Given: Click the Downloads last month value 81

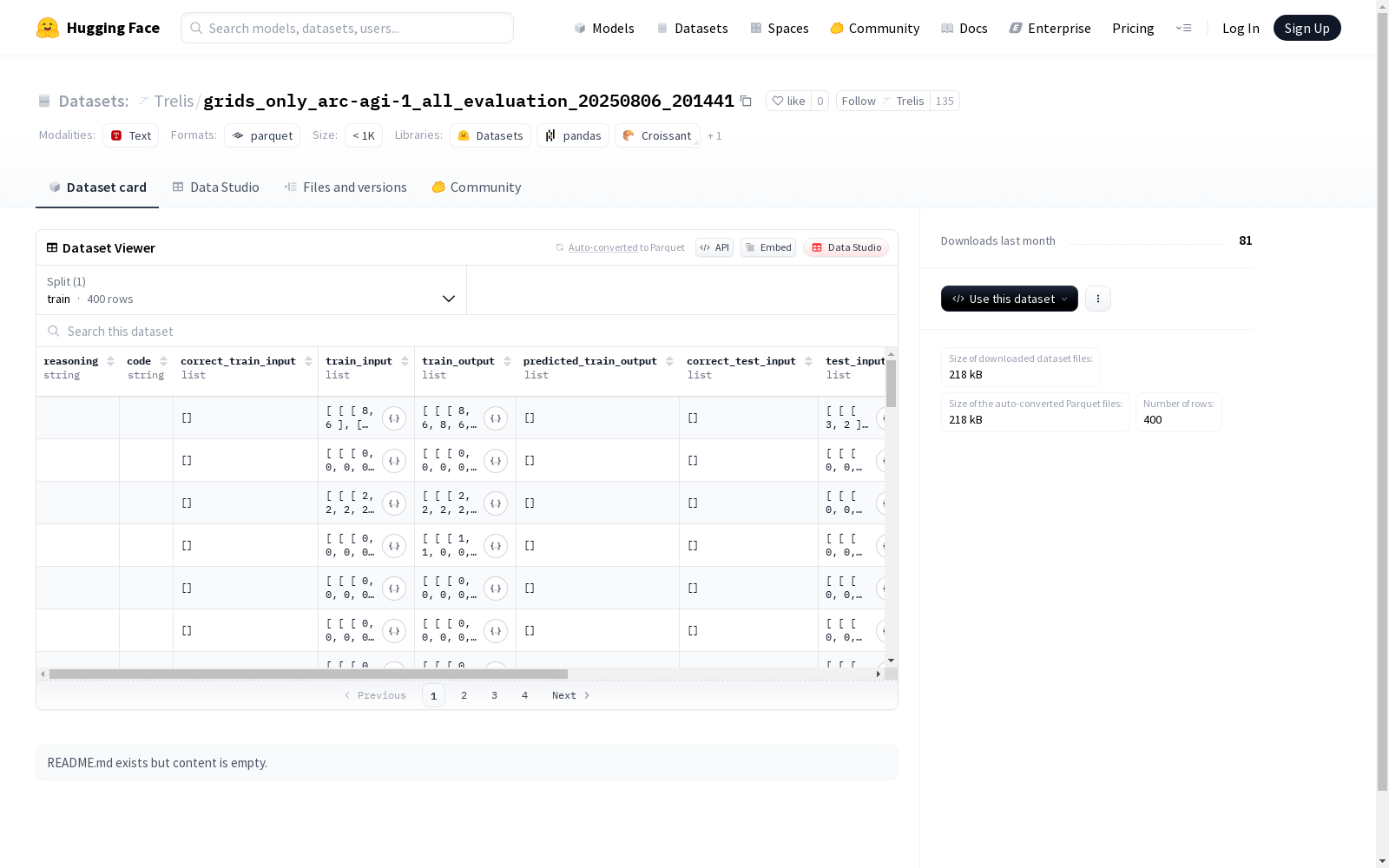Looking at the screenshot, I should tap(1246, 240).
